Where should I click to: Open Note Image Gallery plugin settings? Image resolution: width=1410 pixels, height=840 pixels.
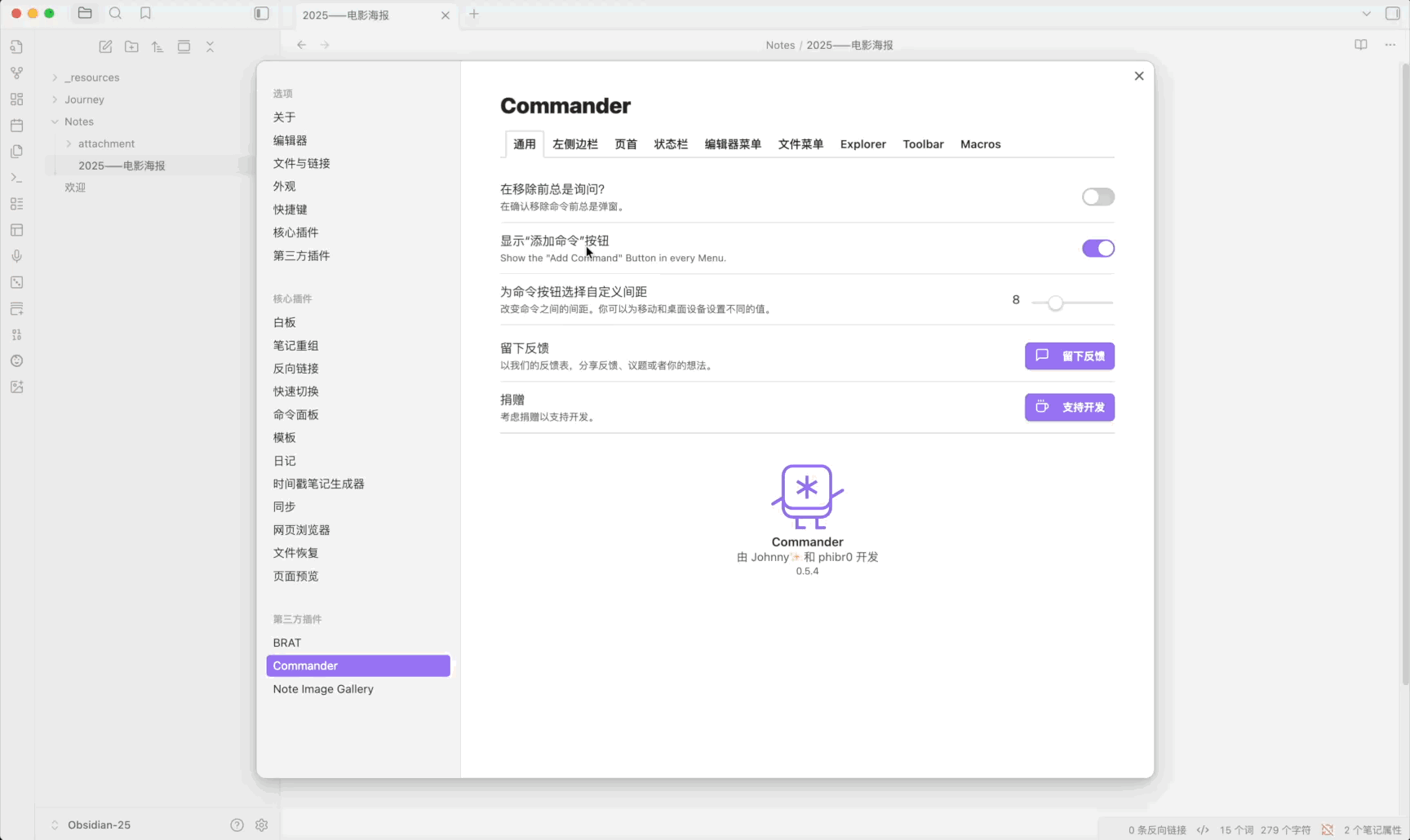357,689
